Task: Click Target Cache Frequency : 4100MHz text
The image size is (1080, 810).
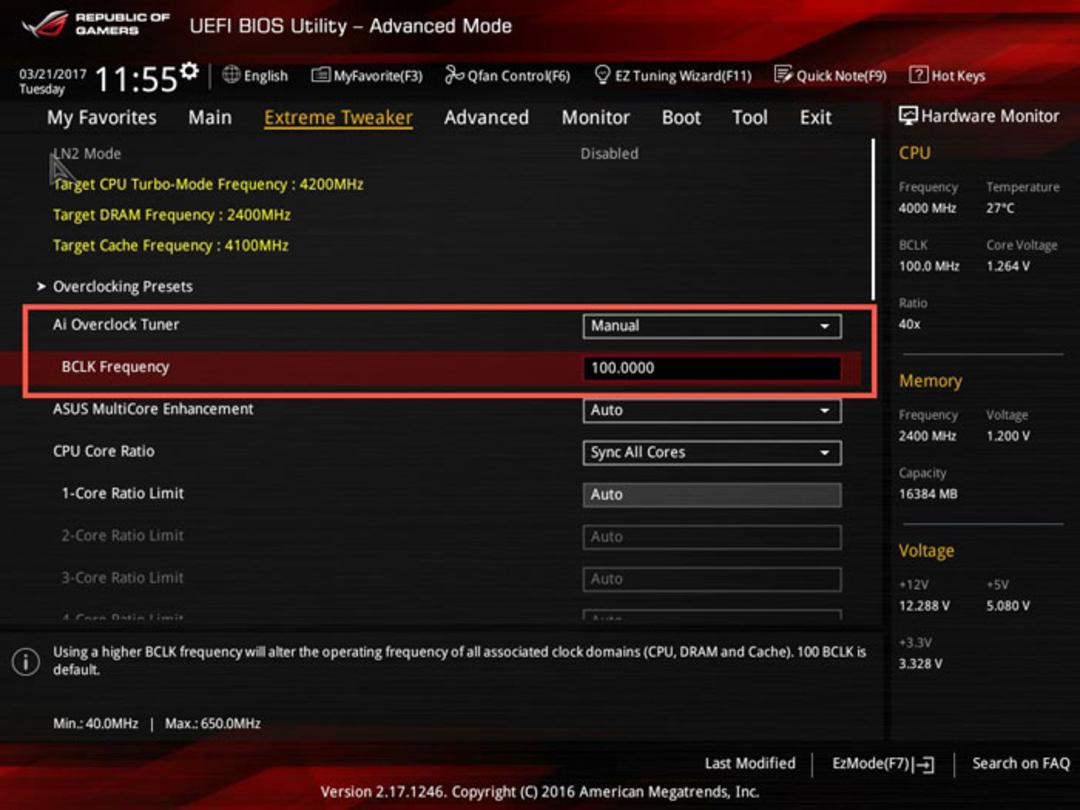Action: (170, 245)
